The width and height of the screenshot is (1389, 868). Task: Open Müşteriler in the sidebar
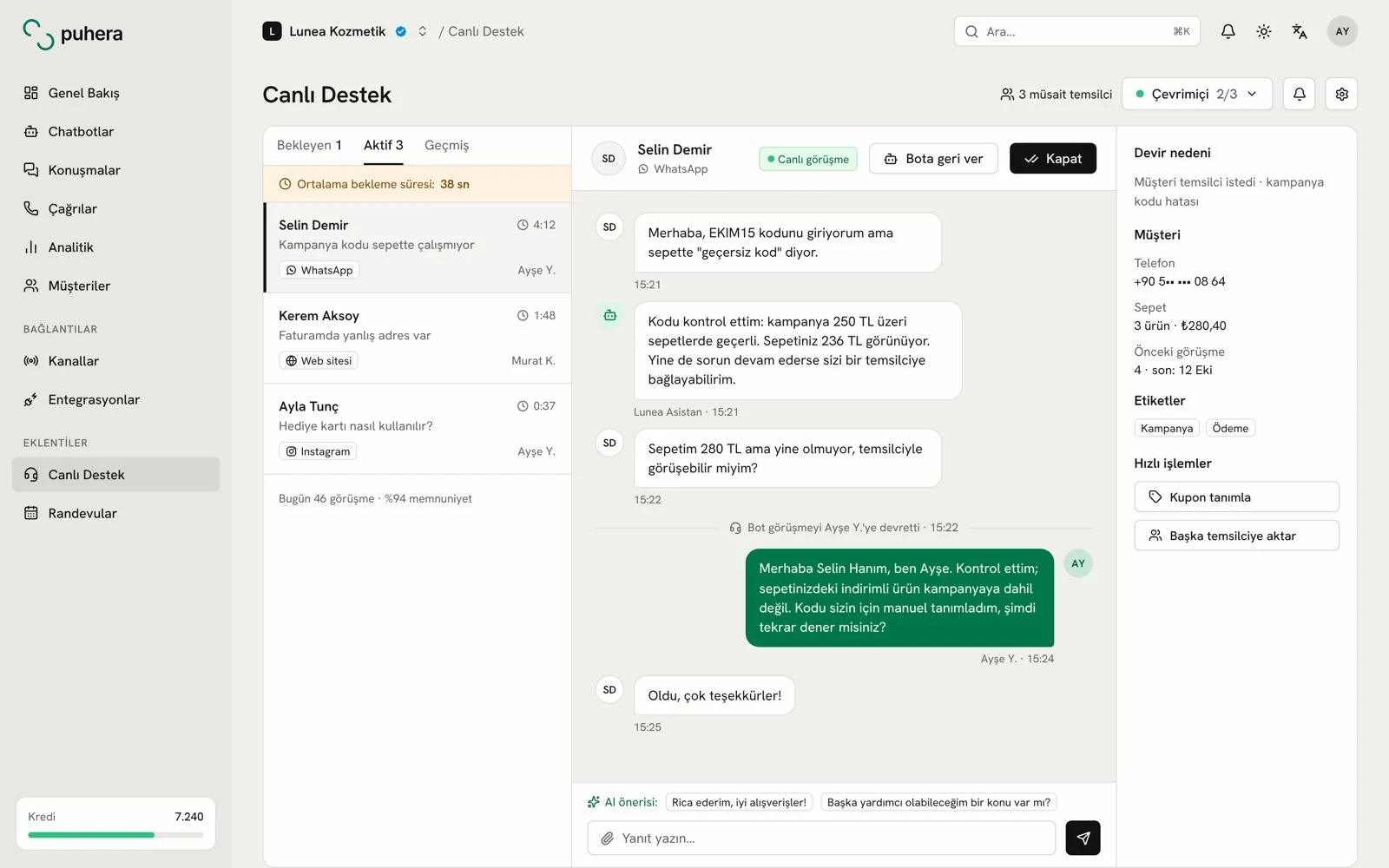[x=115, y=286]
